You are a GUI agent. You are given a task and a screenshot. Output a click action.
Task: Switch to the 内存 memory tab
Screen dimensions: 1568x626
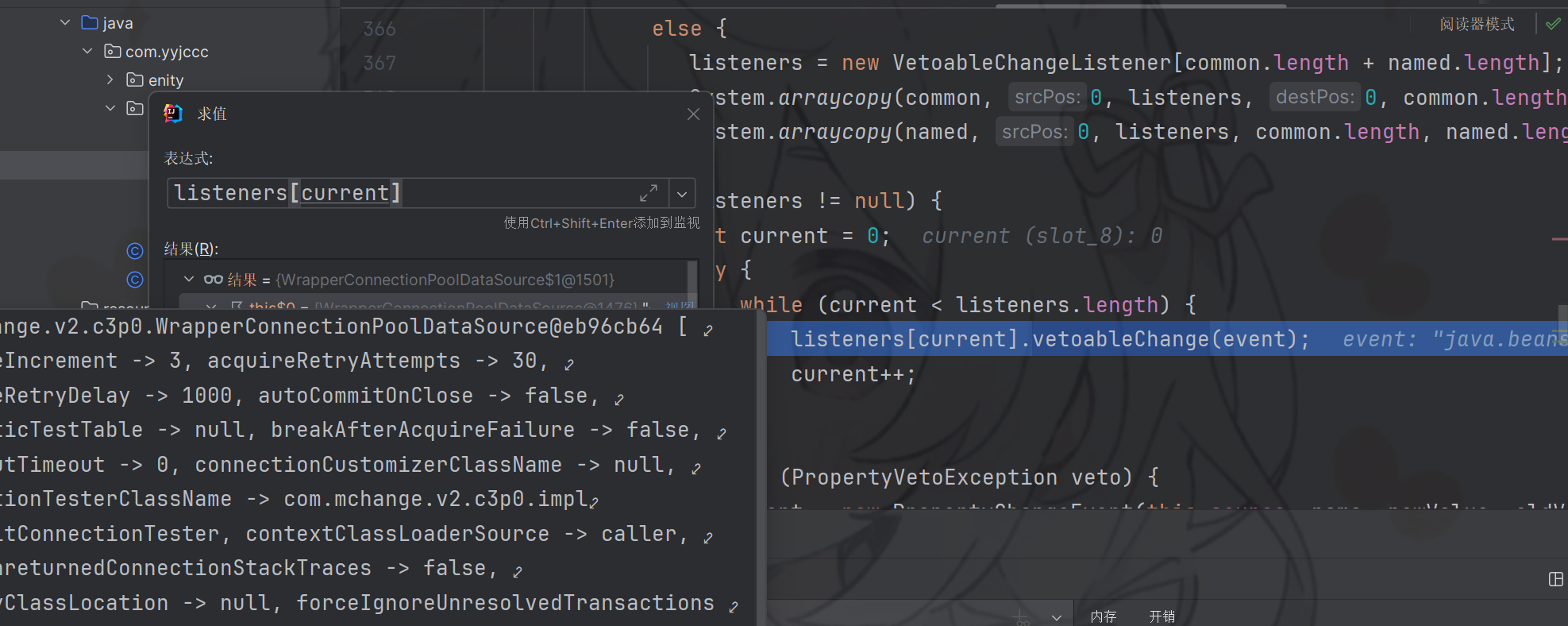point(1103,616)
